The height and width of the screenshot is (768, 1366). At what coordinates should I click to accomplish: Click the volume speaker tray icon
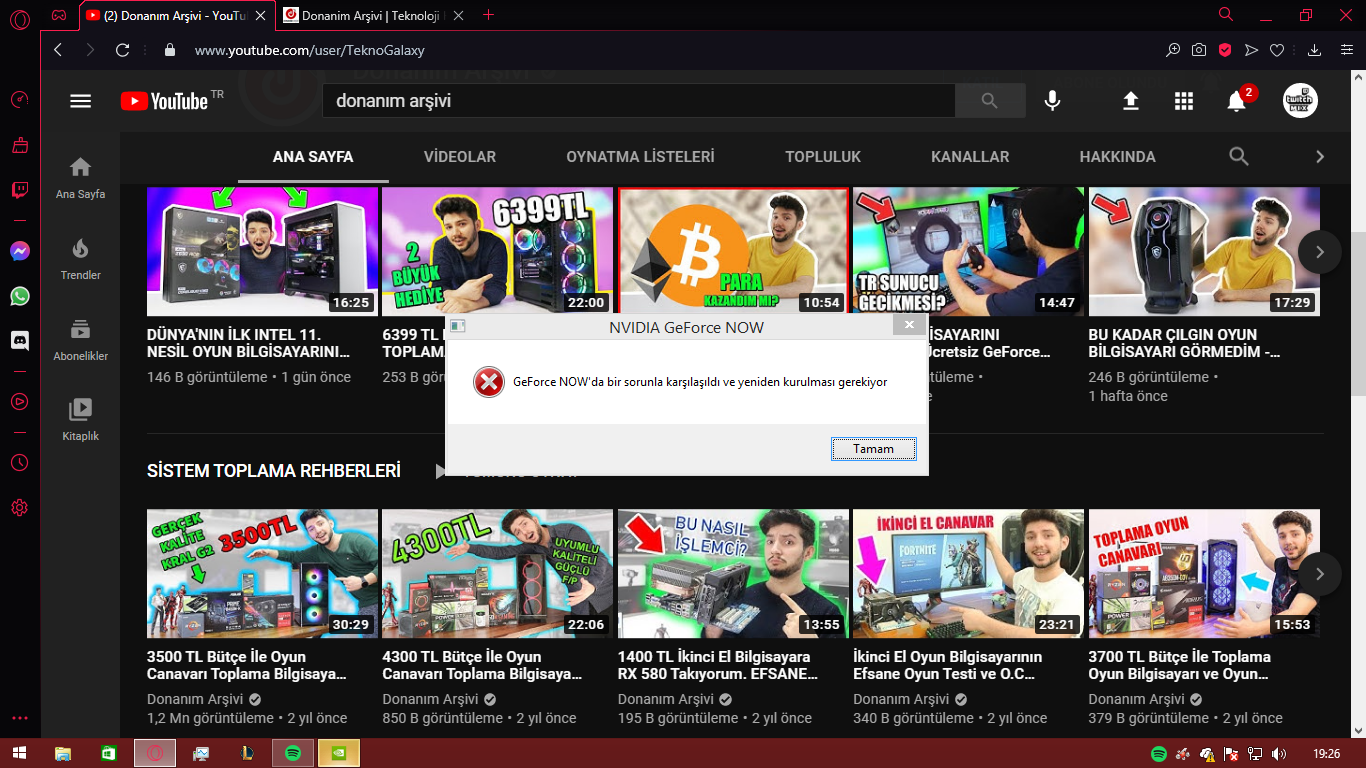coord(1280,753)
